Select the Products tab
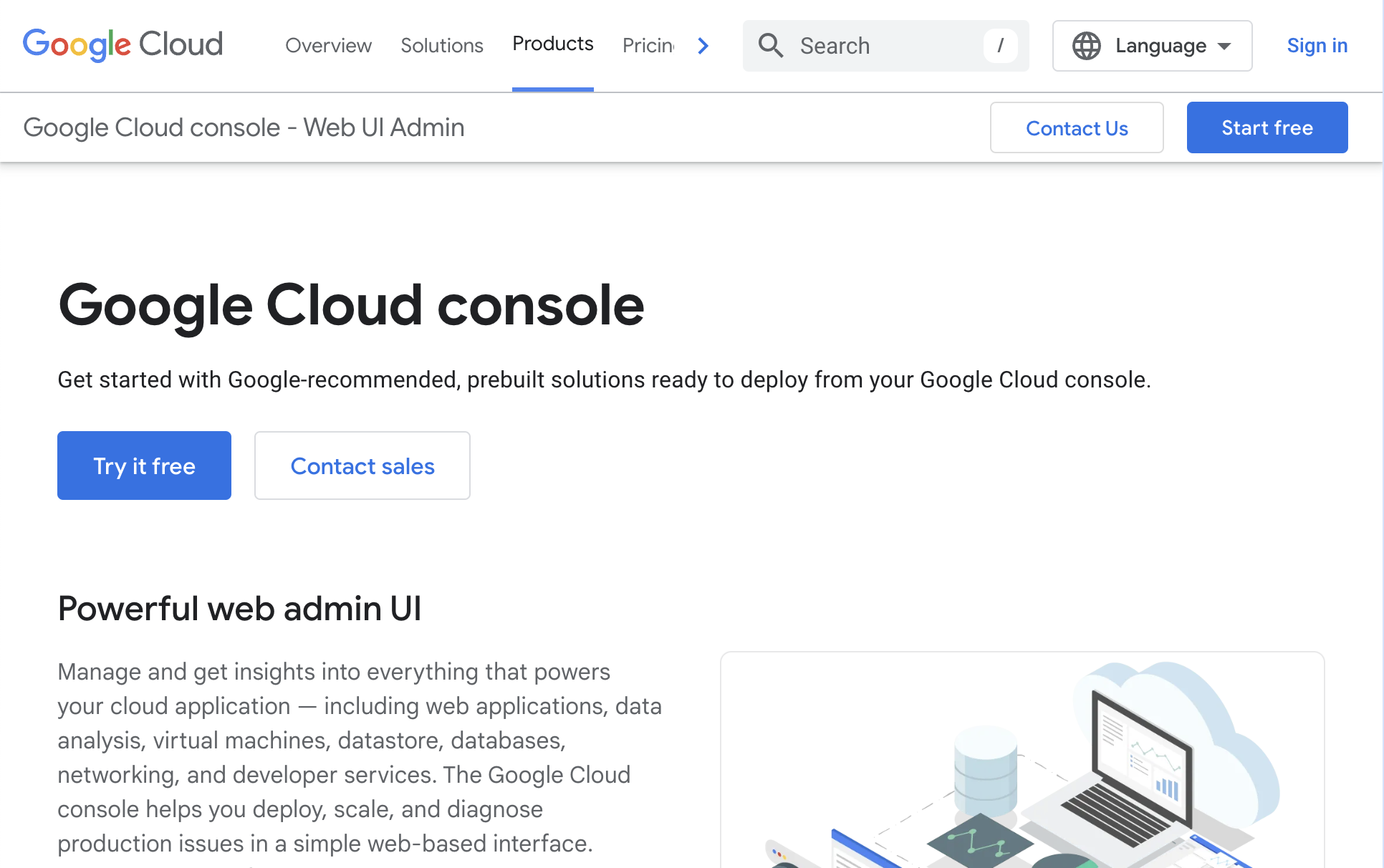Viewport: 1384px width, 868px height. click(552, 44)
